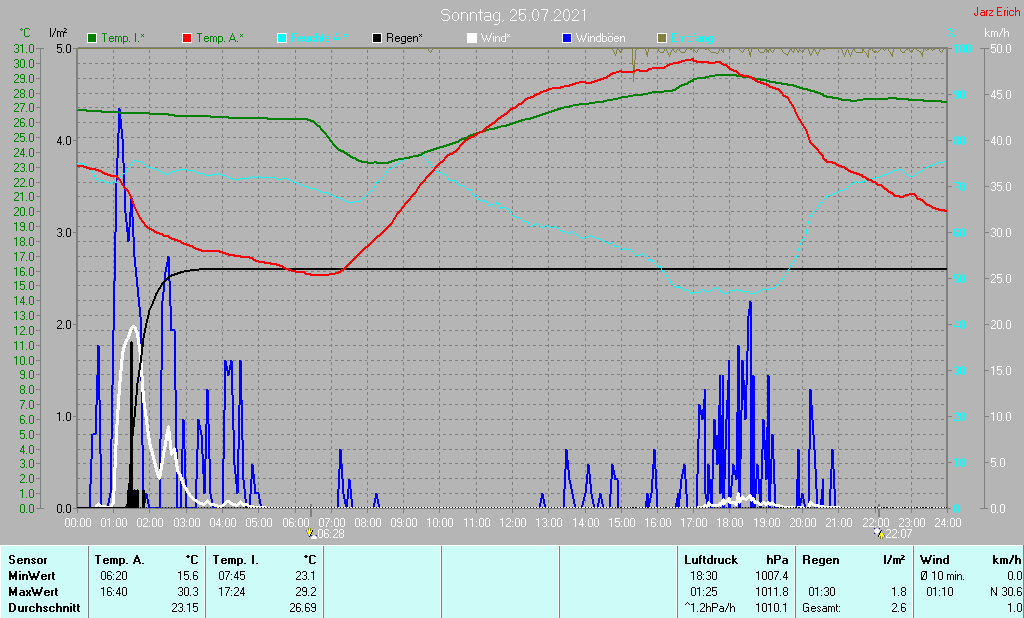Click the pressure maximum '1011.8'
The height and width of the screenshot is (618, 1024).
click(x=771, y=591)
